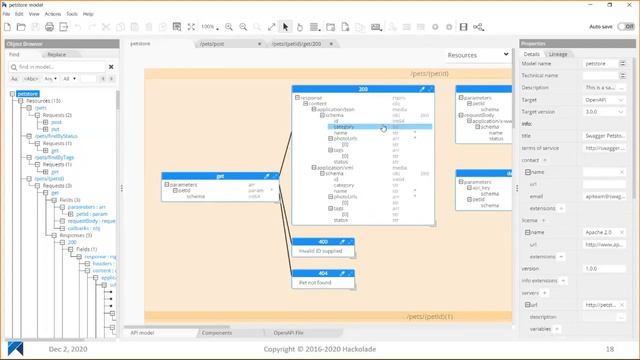The image size is (640, 360).
Task: Click the fit-to-screen arrows icon
Action: tap(191, 27)
